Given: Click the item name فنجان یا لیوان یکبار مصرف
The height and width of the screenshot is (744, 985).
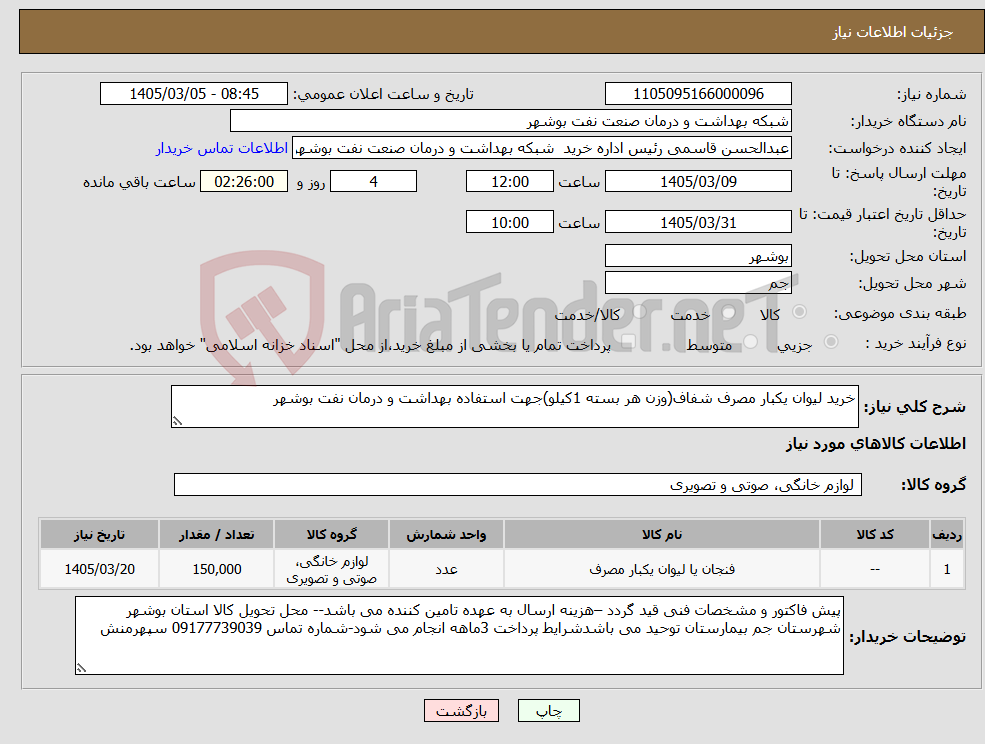Looking at the screenshot, I should point(661,569).
